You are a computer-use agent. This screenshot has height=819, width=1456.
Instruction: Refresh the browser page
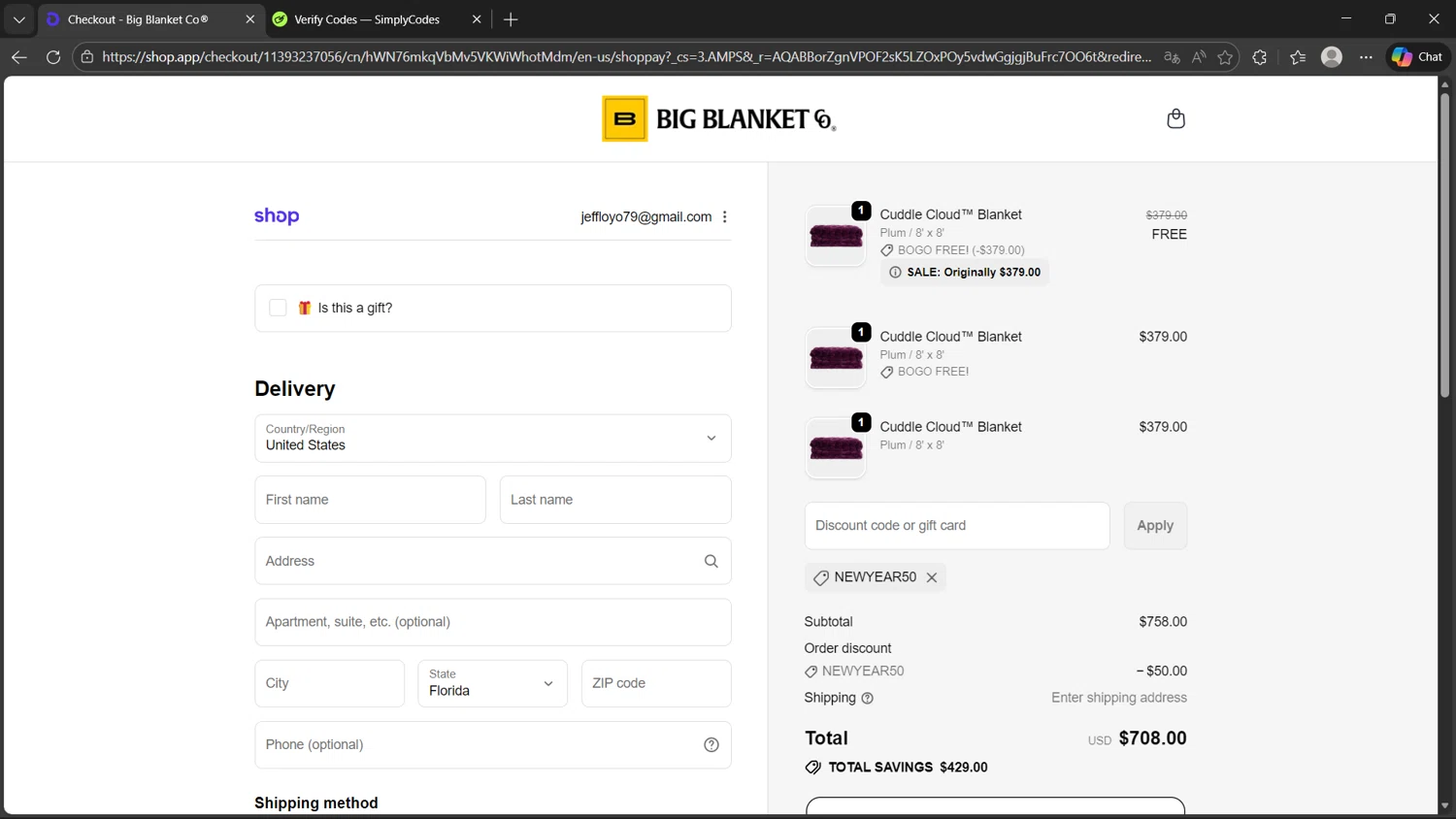pos(53,57)
